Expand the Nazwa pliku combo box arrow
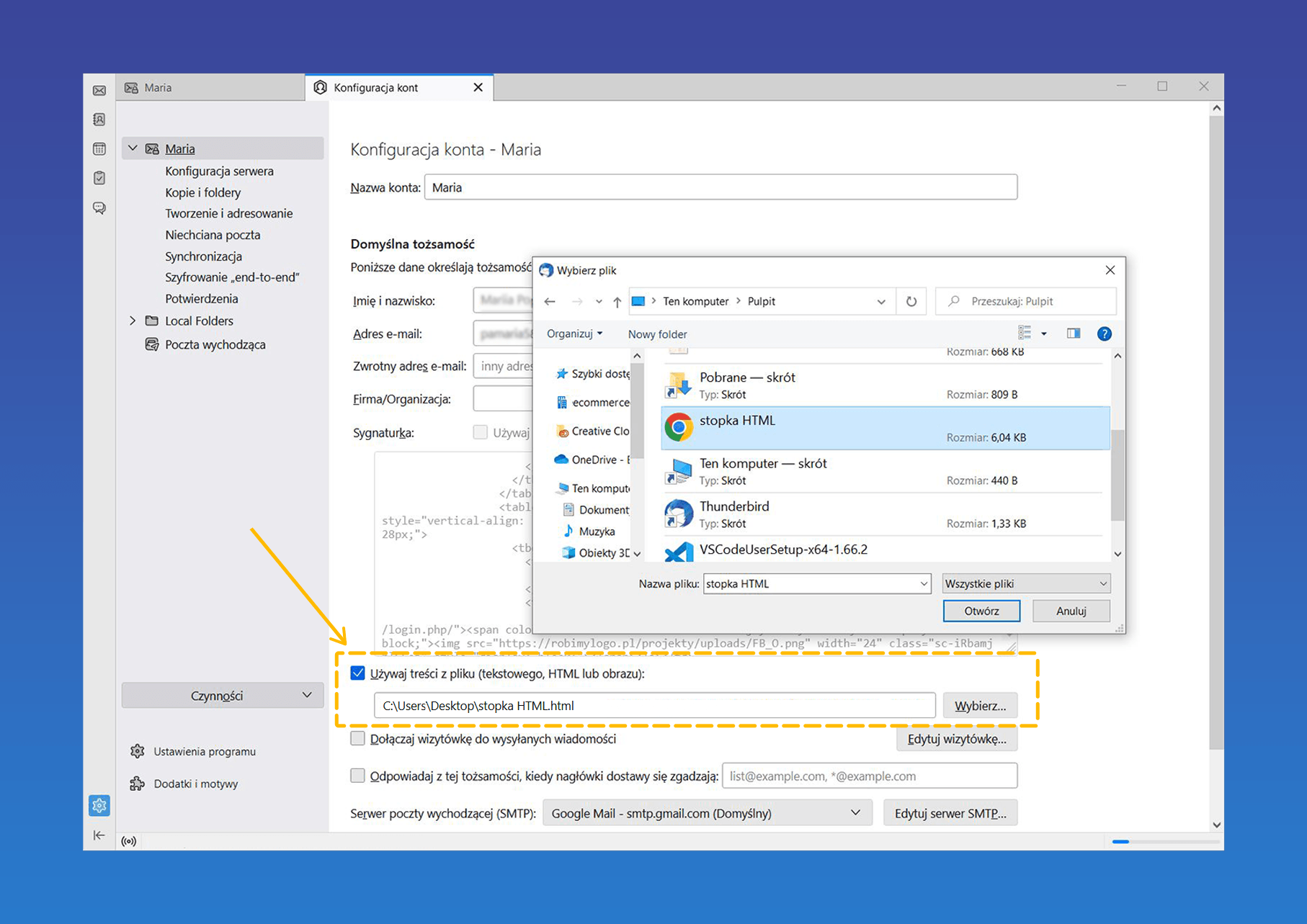 923,583
